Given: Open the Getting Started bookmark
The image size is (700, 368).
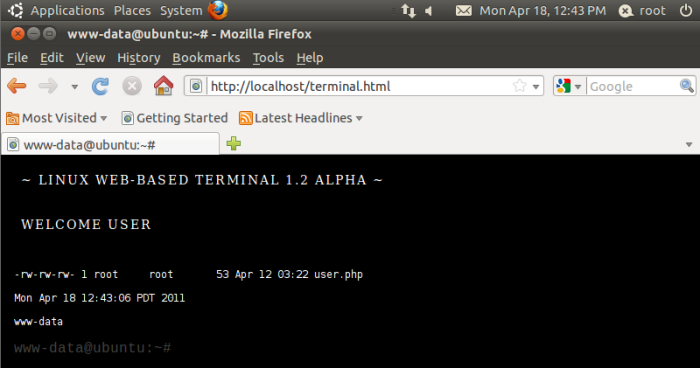Looking at the screenshot, I should (175, 118).
